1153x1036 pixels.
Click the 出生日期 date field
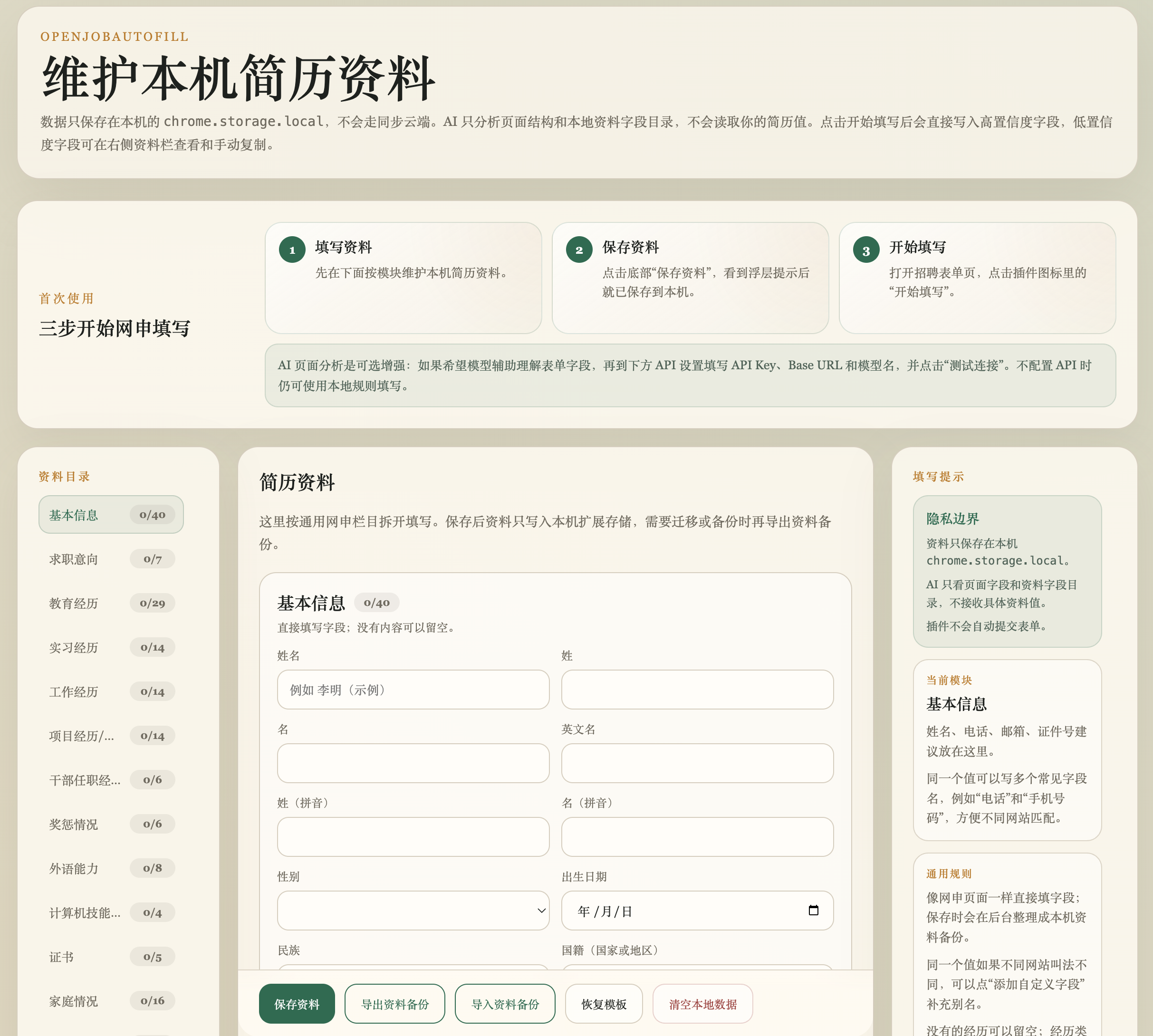(x=697, y=910)
